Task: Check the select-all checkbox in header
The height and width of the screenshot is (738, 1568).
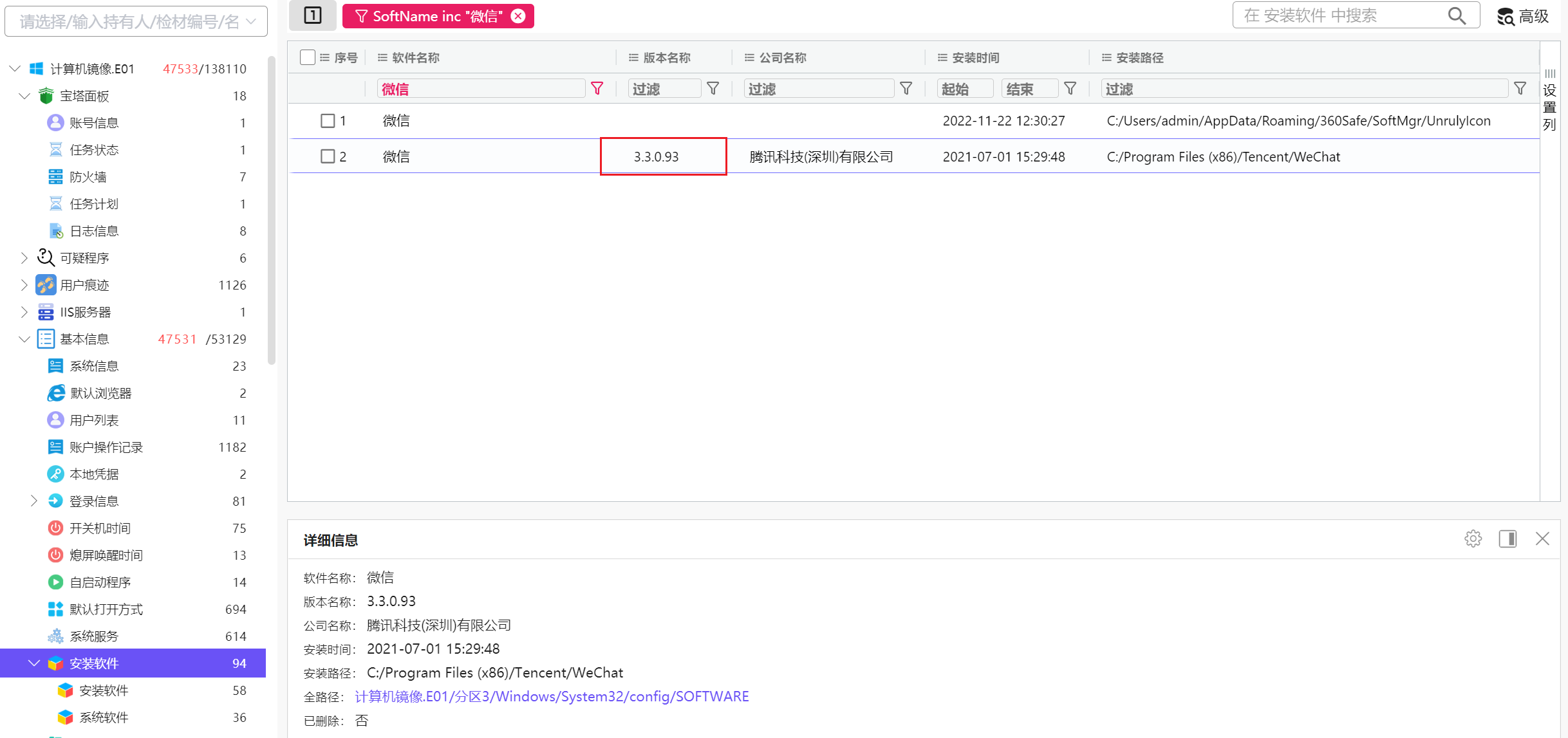Action: (308, 57)
